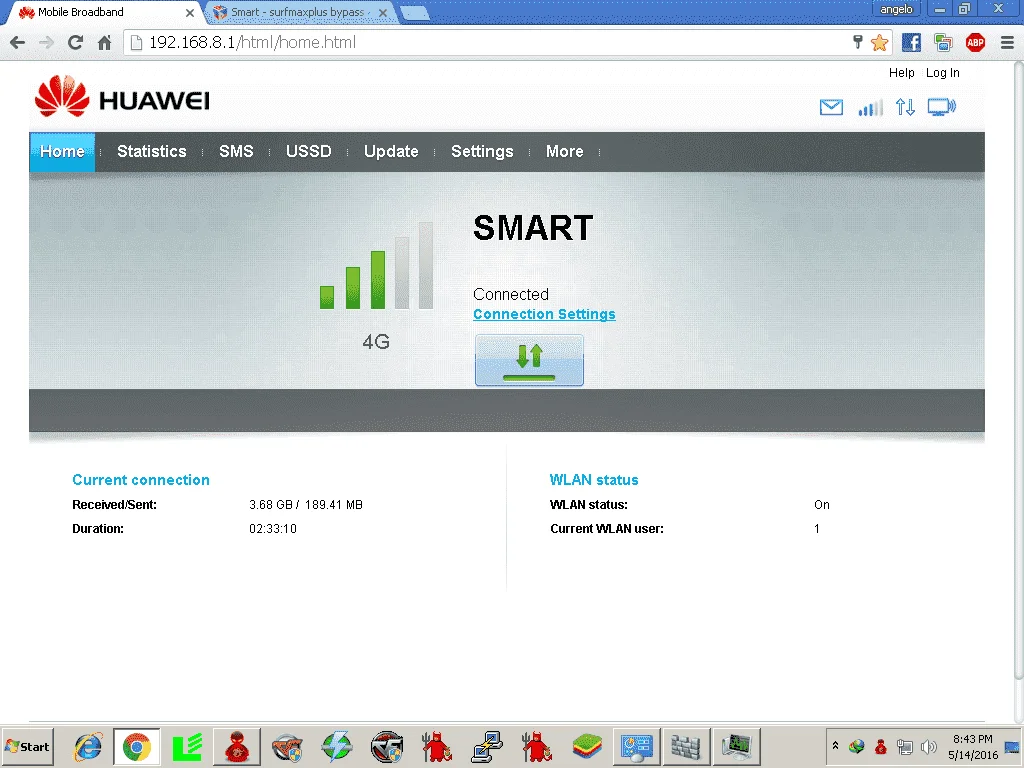Show hidden tray icons arrow
Screen dimensions: 1024x768
pyautogui.click(x=835, y=745)
